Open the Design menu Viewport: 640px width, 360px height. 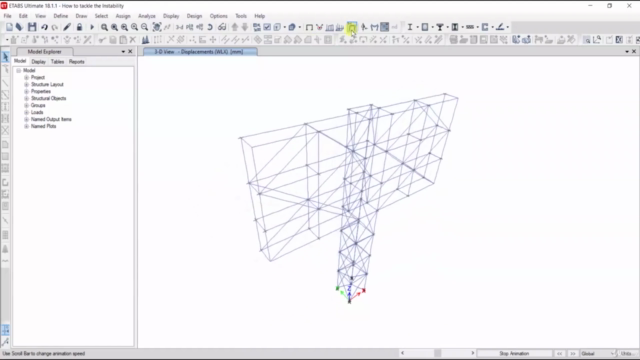coord(194,16)
